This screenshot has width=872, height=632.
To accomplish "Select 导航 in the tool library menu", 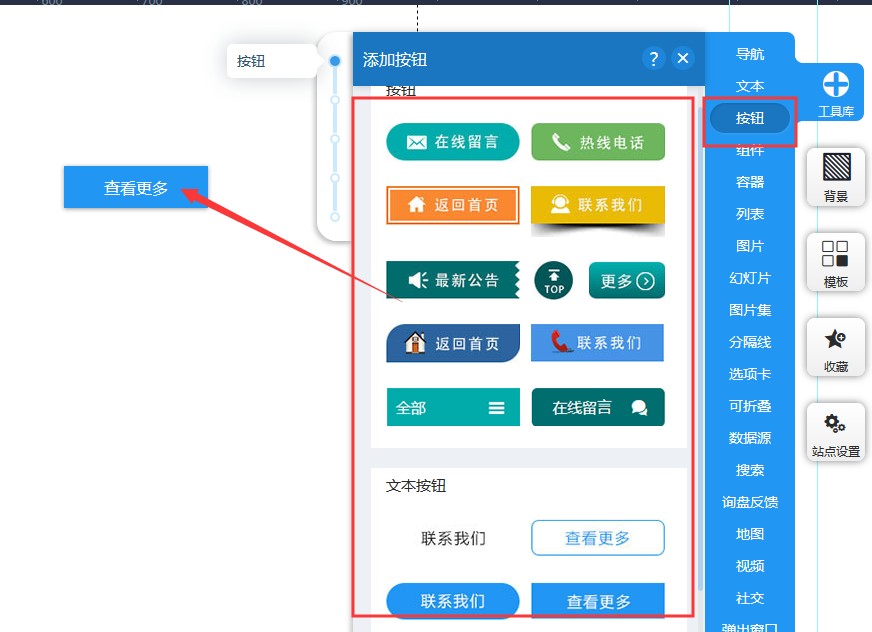I will click(x=750, y=54).
